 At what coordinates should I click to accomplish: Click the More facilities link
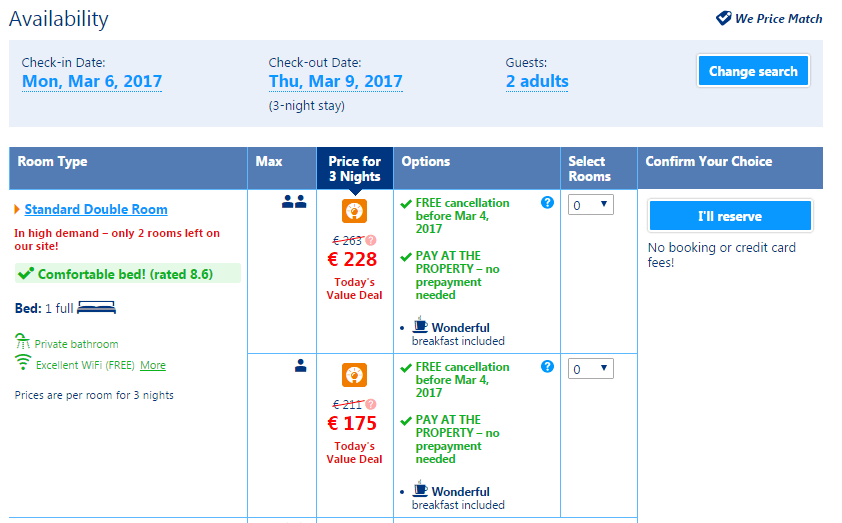[x=153, y=365]
